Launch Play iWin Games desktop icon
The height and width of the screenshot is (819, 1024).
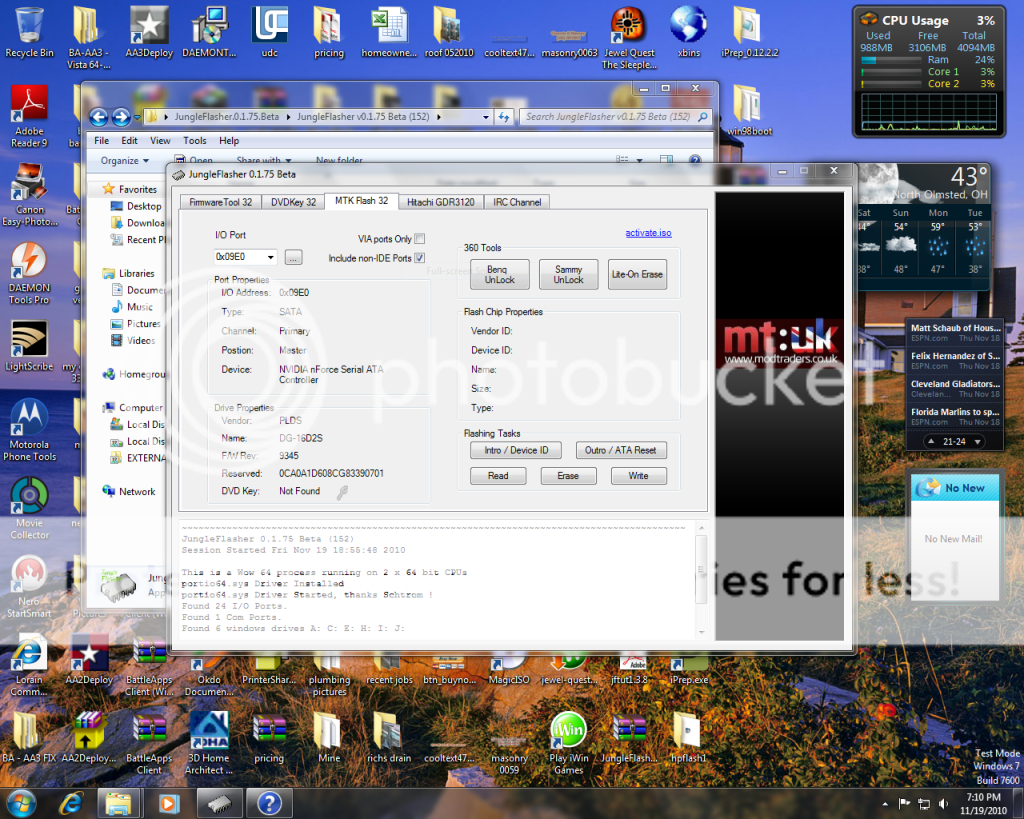pos(567,740)
